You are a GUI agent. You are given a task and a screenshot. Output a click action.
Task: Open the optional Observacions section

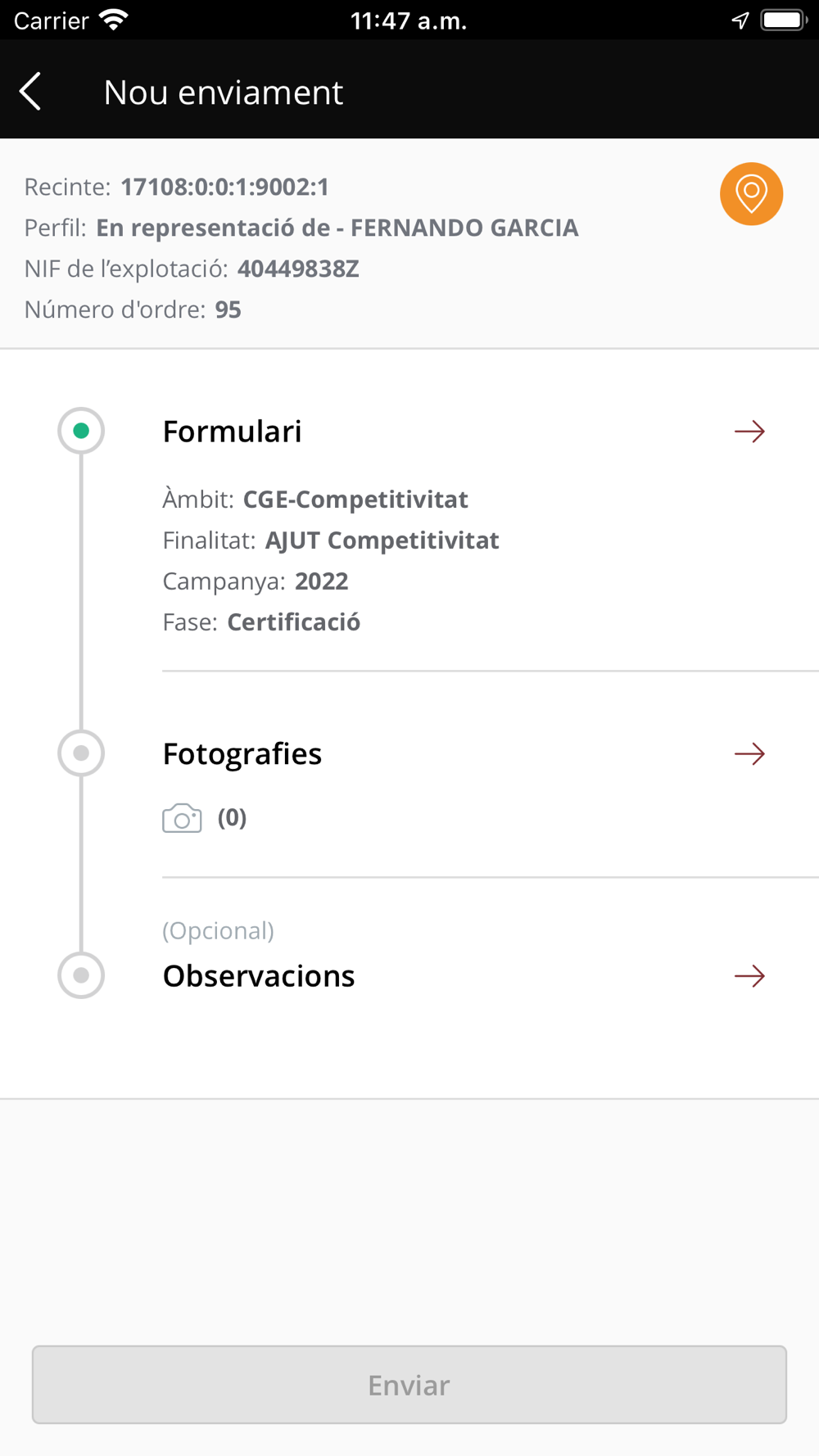tap(258, 976)
